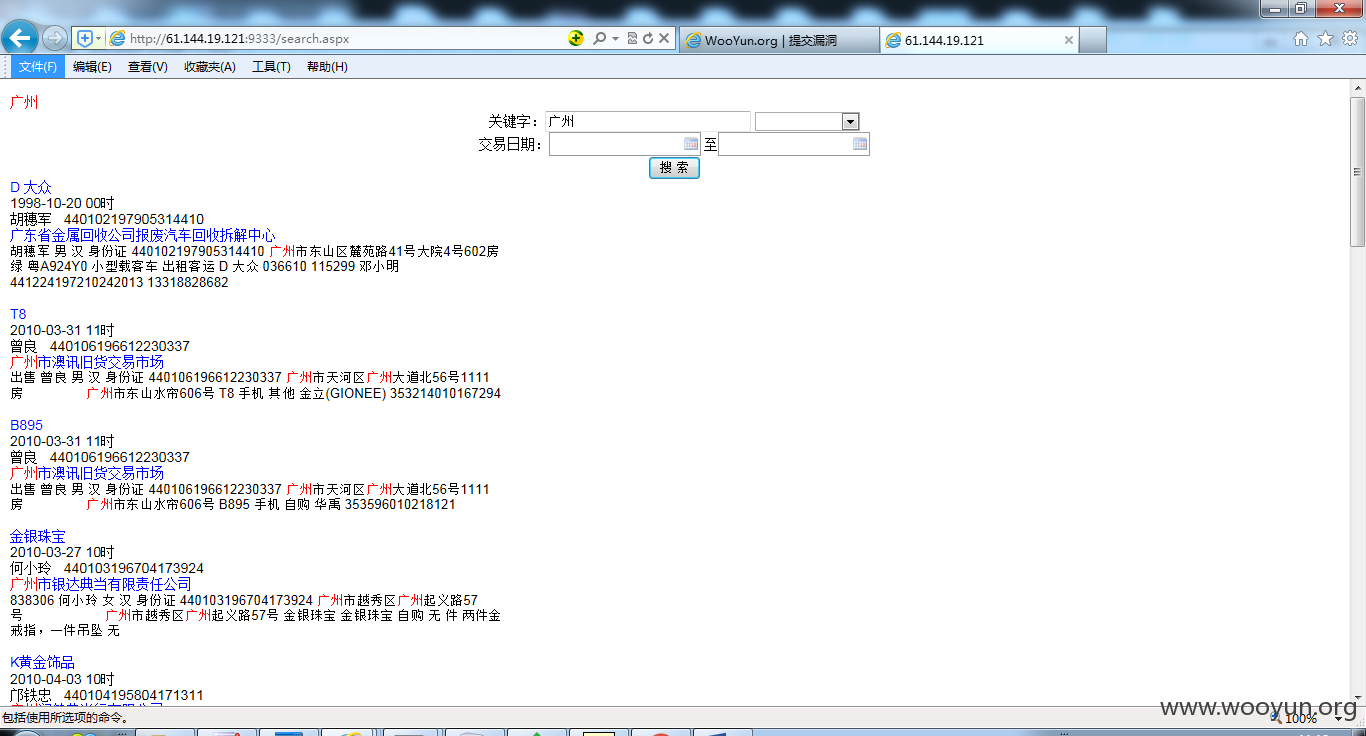Viewport: 1366px width, 736px height.
Task: Open 广州市银达典当有限责任公司 link
Action: point(100,584)
